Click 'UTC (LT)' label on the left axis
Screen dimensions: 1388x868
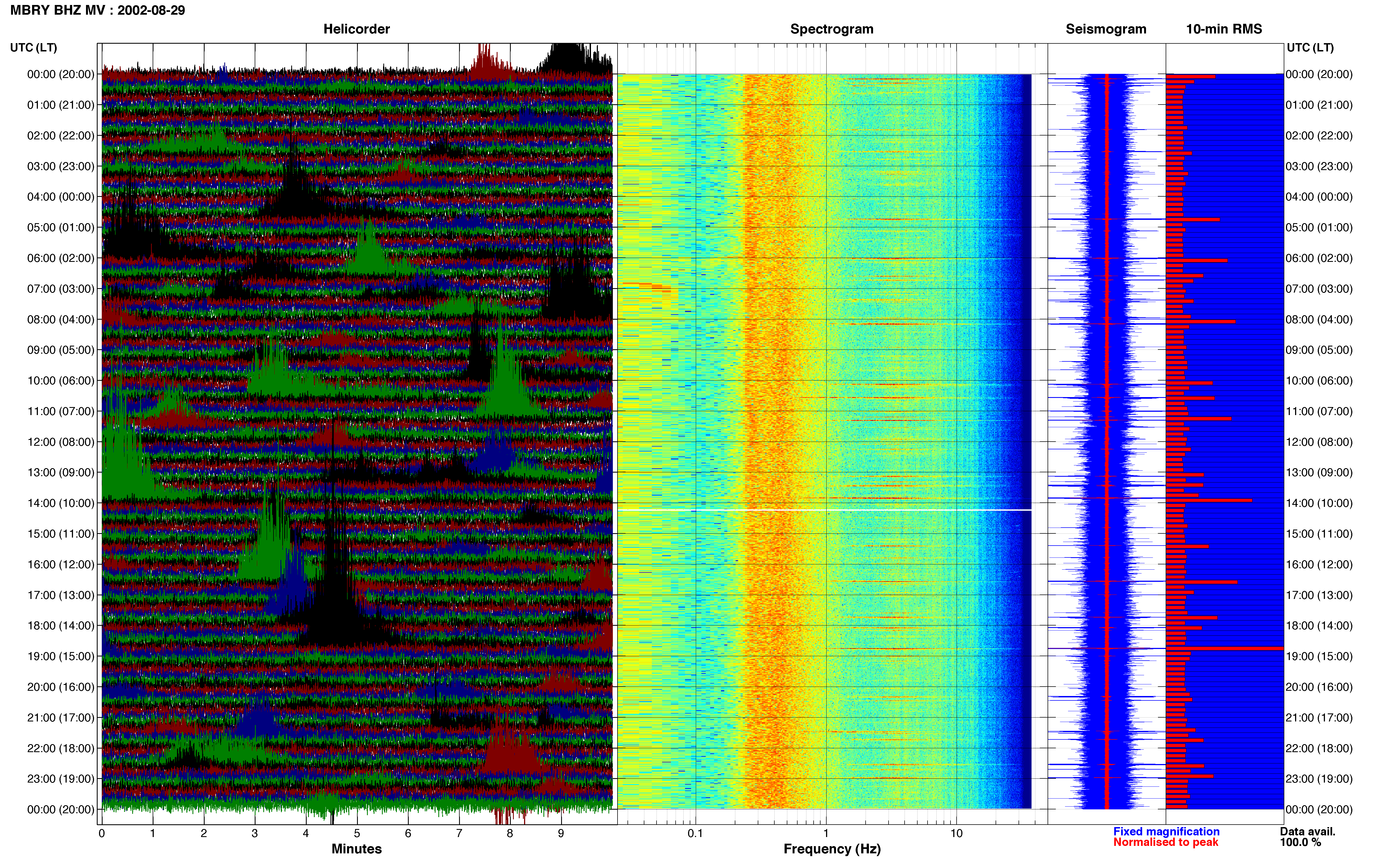pos(33,48)
